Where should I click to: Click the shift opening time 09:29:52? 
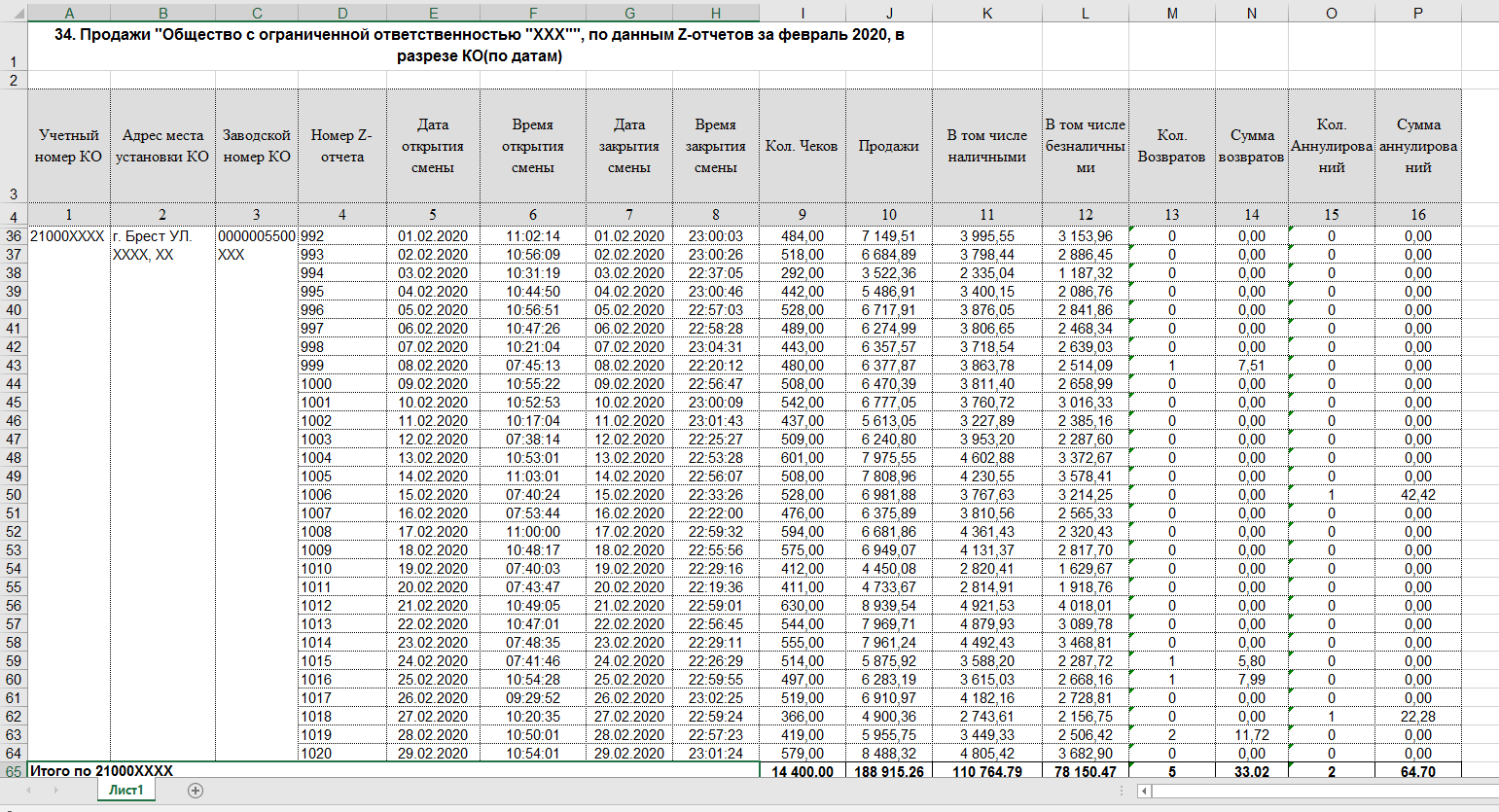(x=533, y=698)
